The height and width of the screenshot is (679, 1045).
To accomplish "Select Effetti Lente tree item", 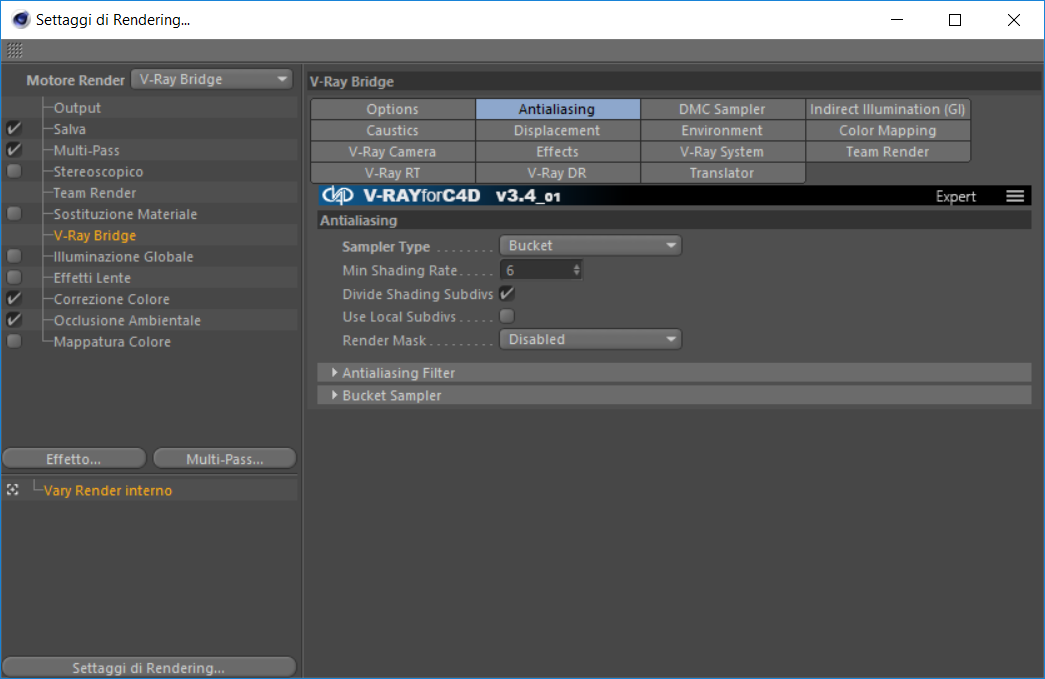I will pyautogui.click(x=92, y=277).
